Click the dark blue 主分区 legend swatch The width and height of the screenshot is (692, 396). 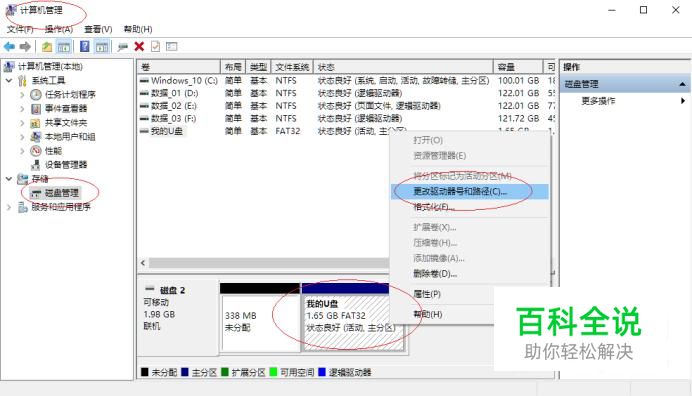(x=185, y=372)
